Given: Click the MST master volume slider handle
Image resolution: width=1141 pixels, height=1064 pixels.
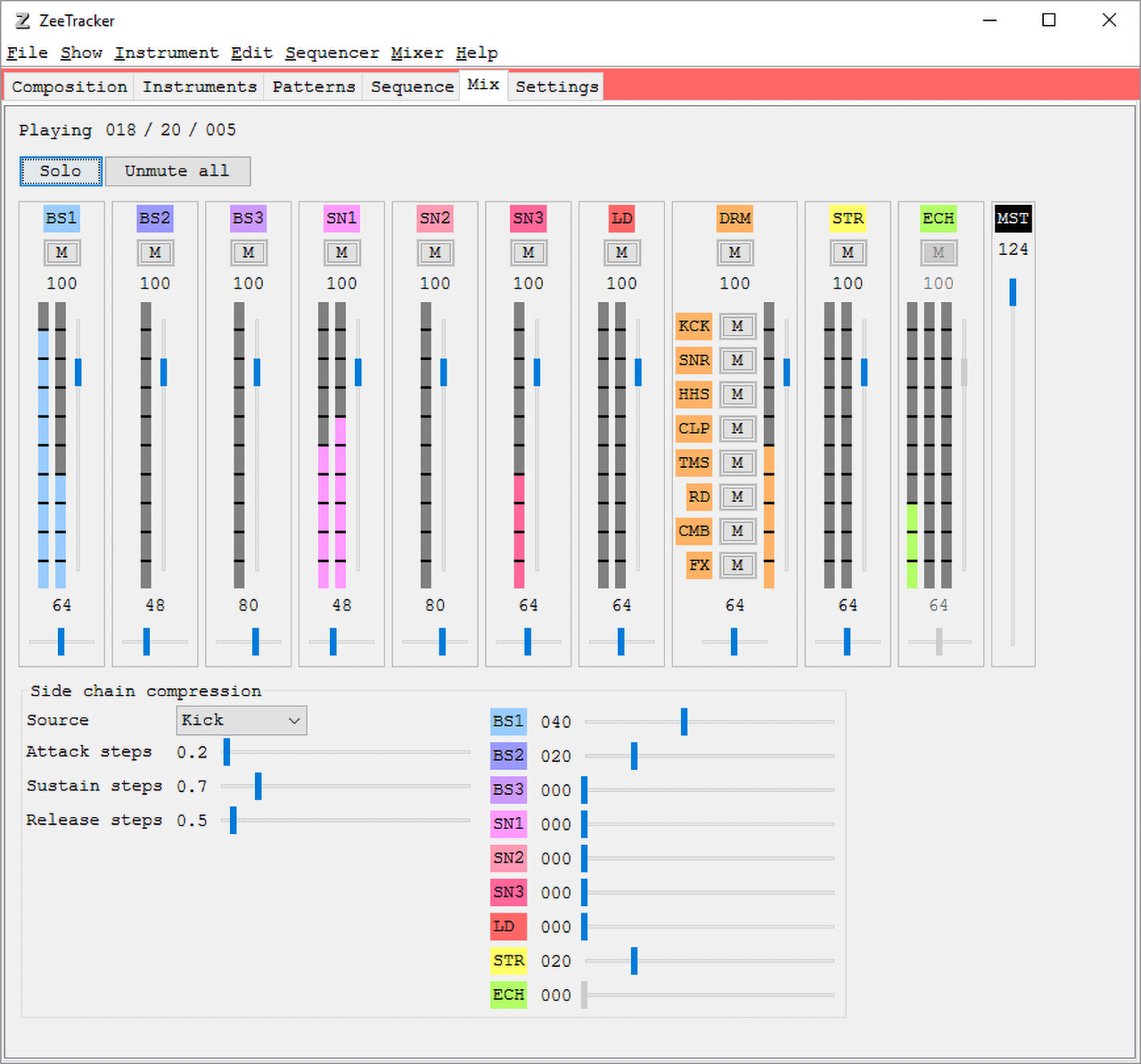Looking at the screenshot, I should point(1013,292).
